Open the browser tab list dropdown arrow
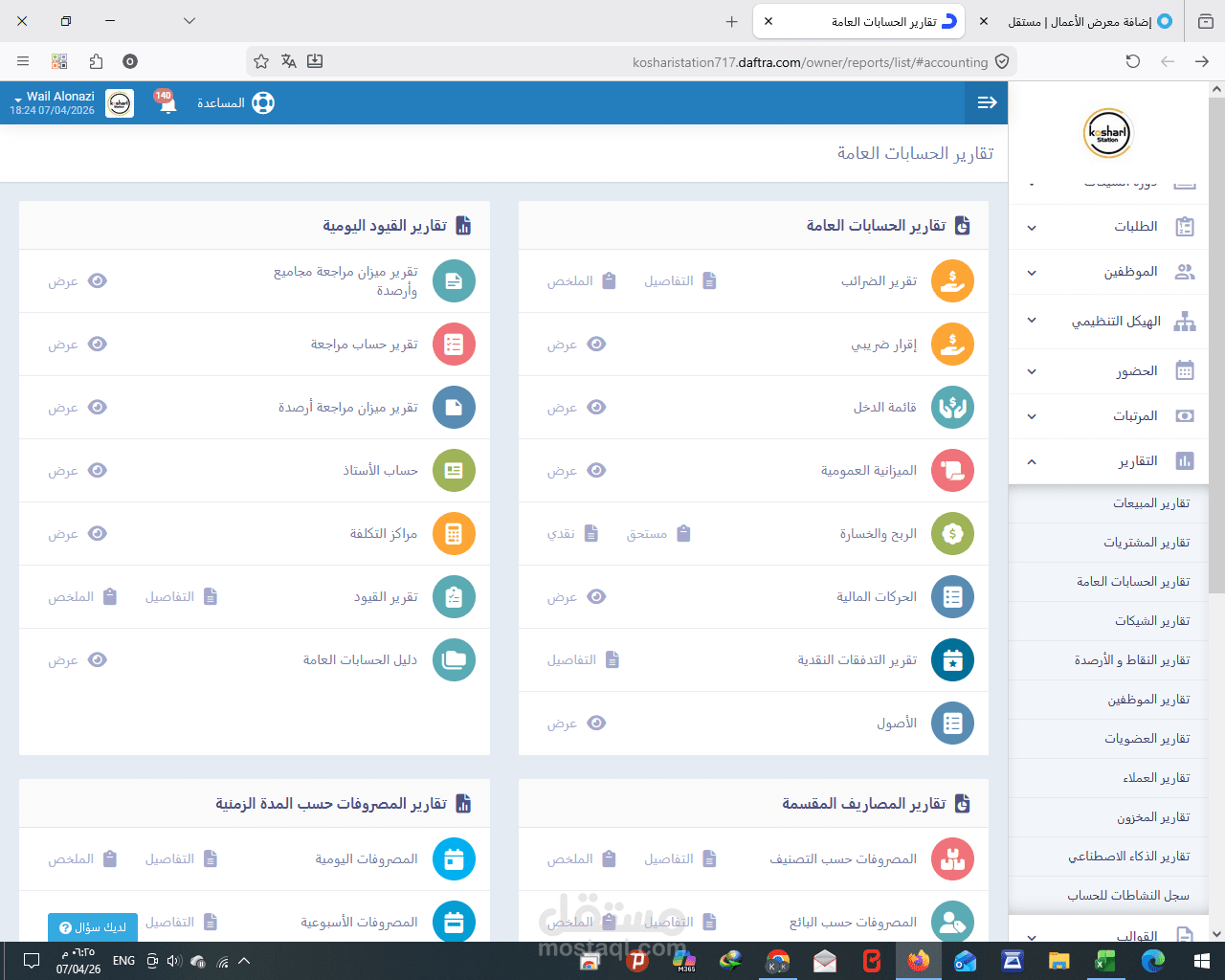This screenshot has height=980, width=1225. (x=189, y=21)
